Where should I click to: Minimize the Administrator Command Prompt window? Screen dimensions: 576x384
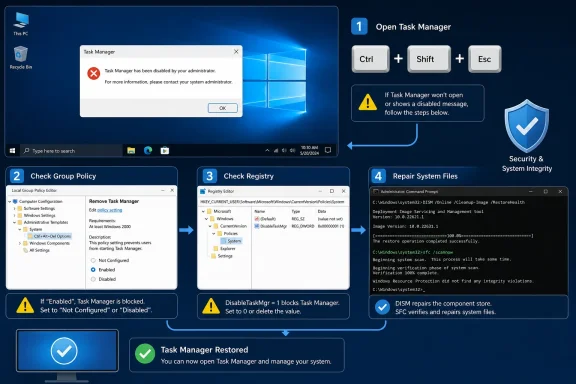pos(531,191)
